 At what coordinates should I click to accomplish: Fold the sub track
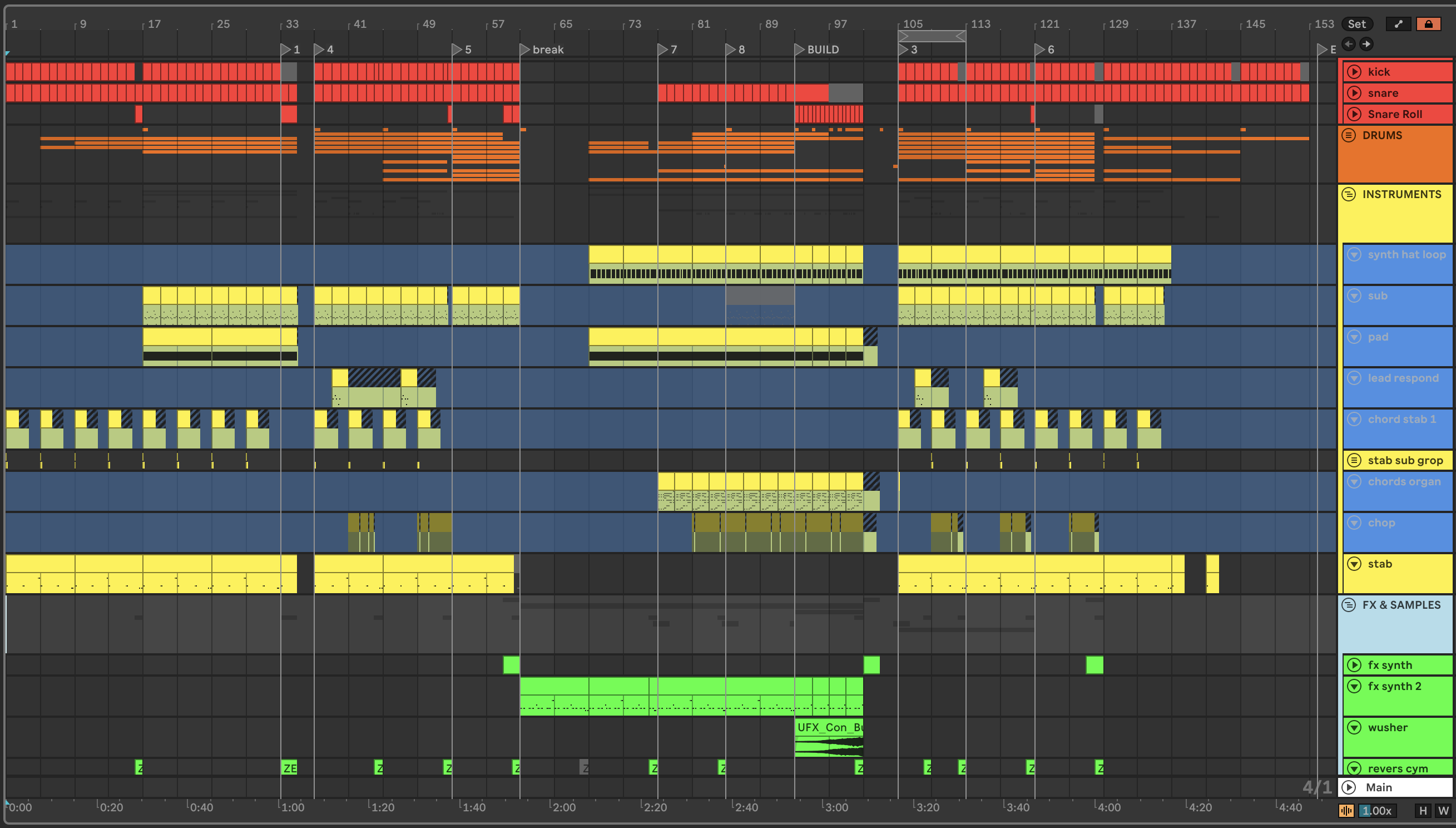1354,295
